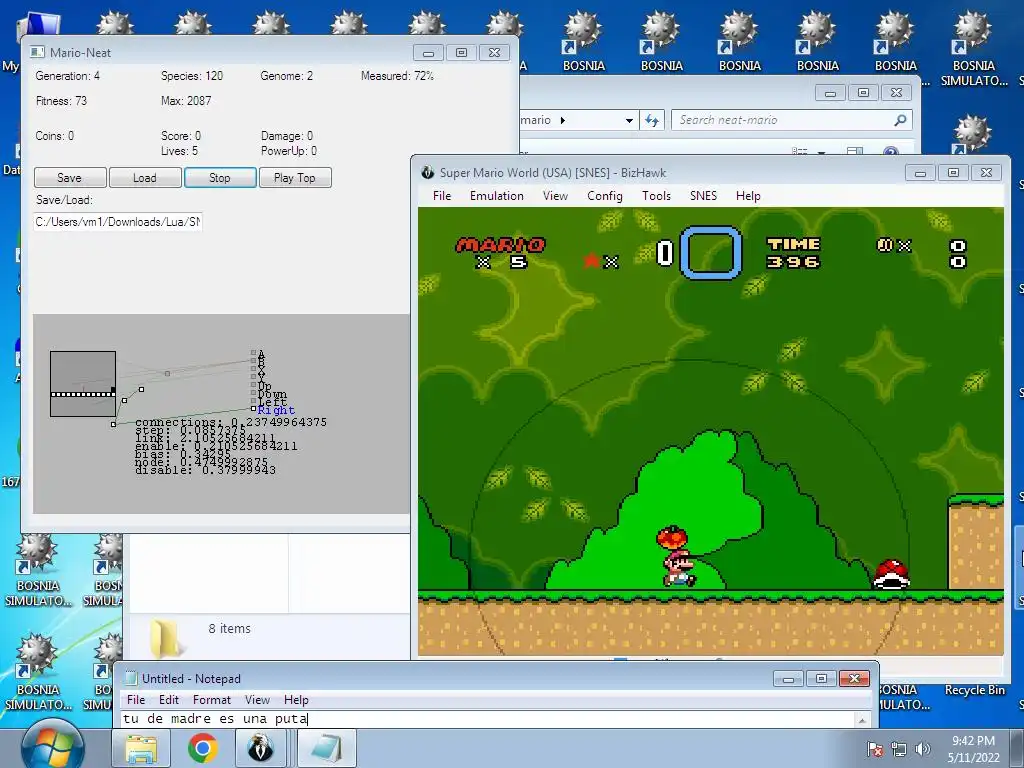Click the '8 items' text in Explorer
Image resolution: width=1024 pixels, height=768 pixels.
pyautogui.click(x=229, y=628)
